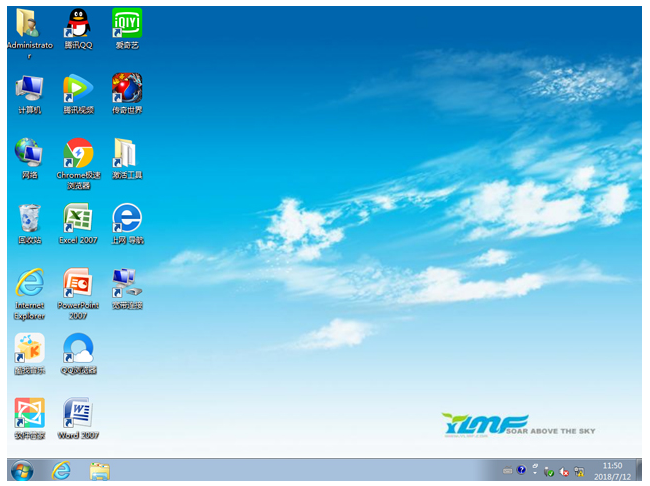Launch the PowerPoint 2007 shortcut
This screenshot has height=486, width=650.
point(77,284)
